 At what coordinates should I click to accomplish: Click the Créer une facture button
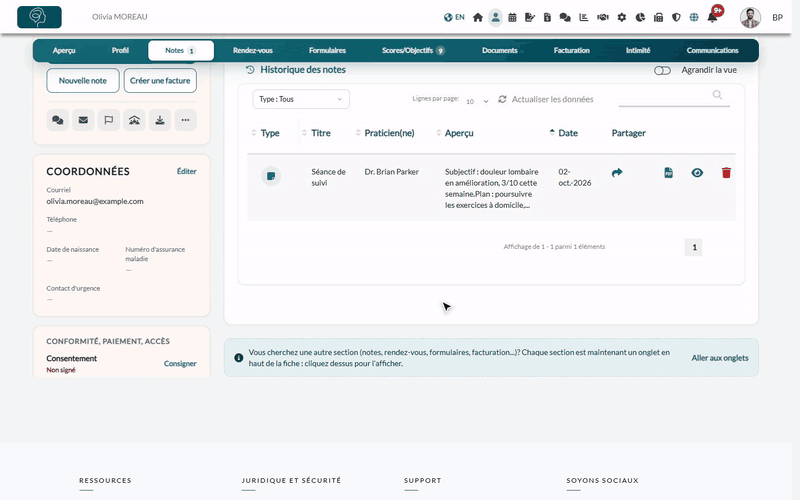pyautogui.click(x=160, y=81)
